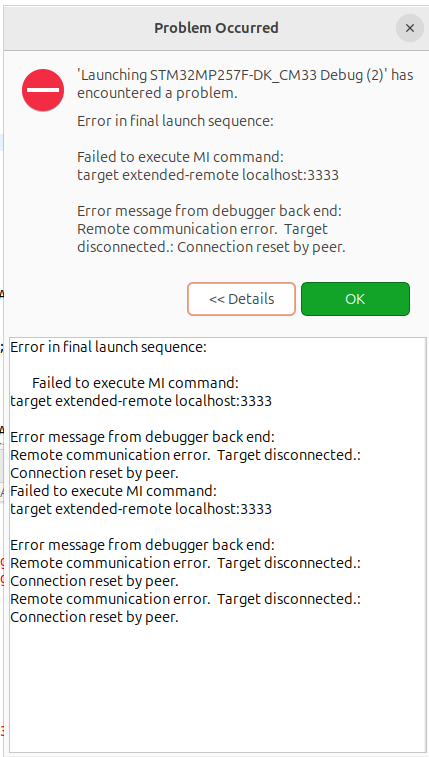The image size is (429, 757).
Task: Confirm the error with the green OK button
Action: point(355,299)
